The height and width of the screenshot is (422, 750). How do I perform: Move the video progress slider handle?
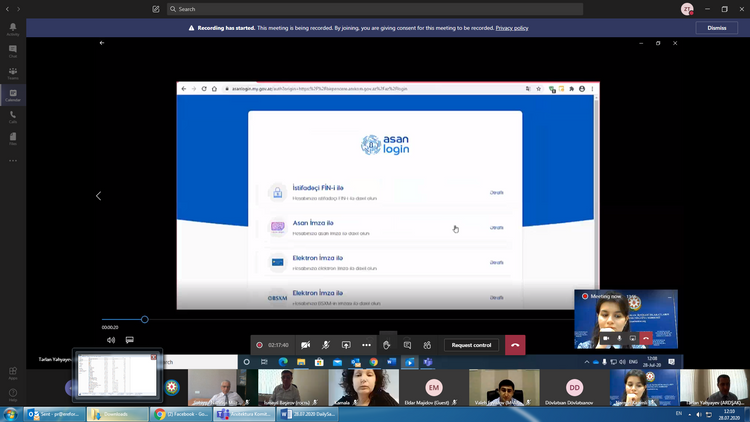144,319
